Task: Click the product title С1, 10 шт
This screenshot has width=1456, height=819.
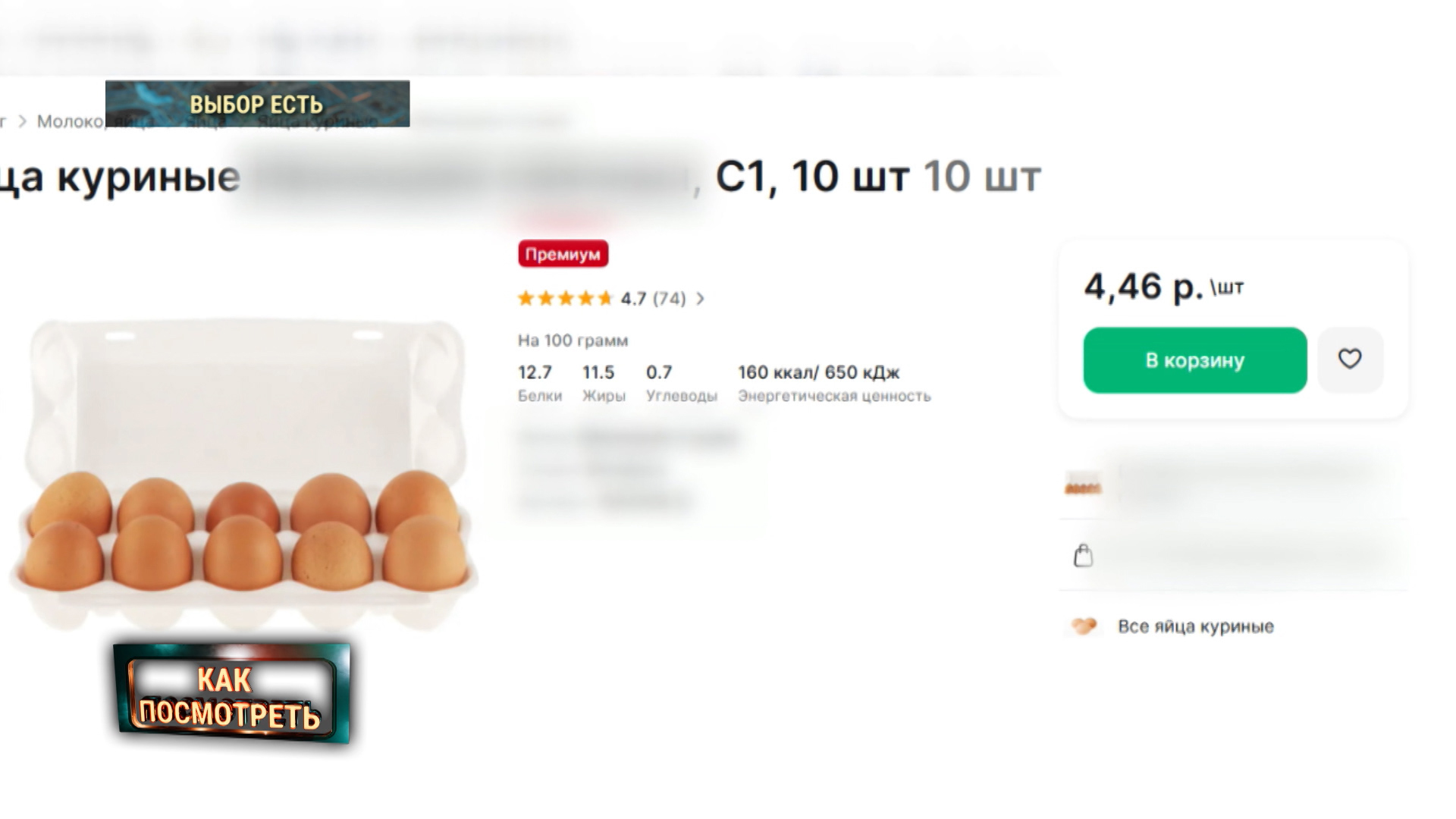Action: pos(812,177)
